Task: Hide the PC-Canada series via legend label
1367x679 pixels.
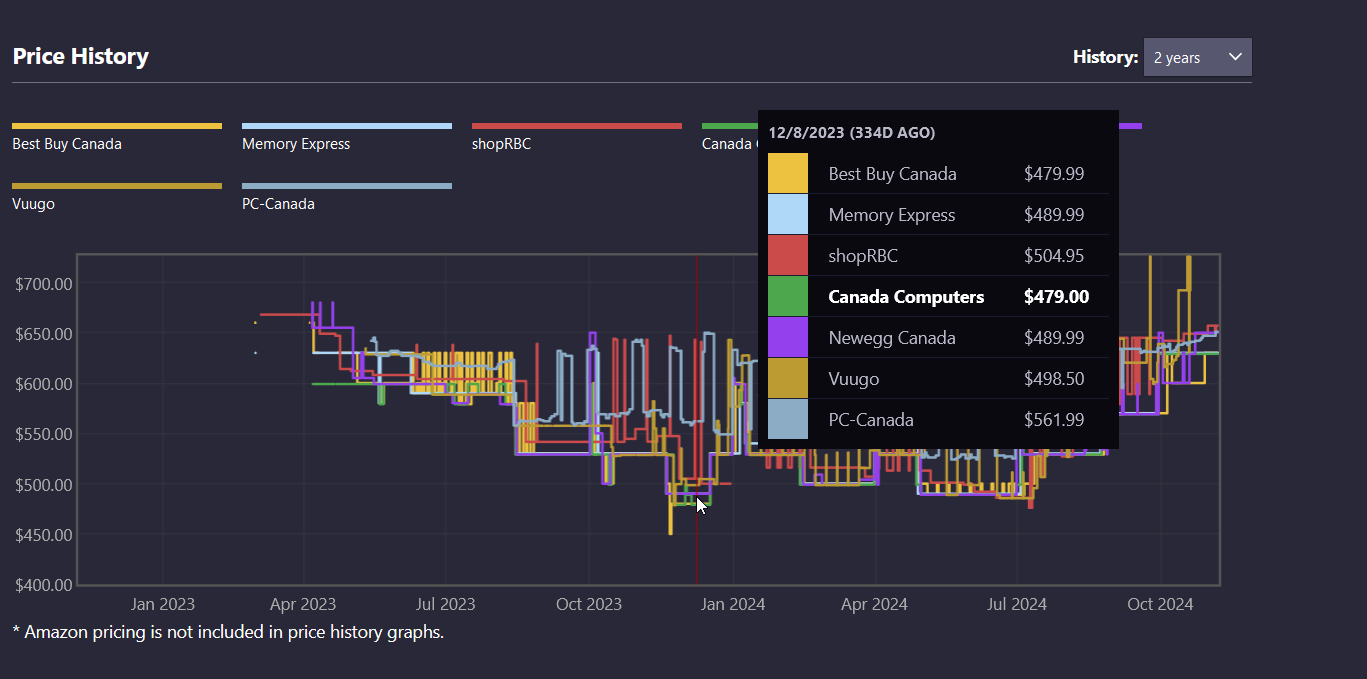Action: [278, 204]
